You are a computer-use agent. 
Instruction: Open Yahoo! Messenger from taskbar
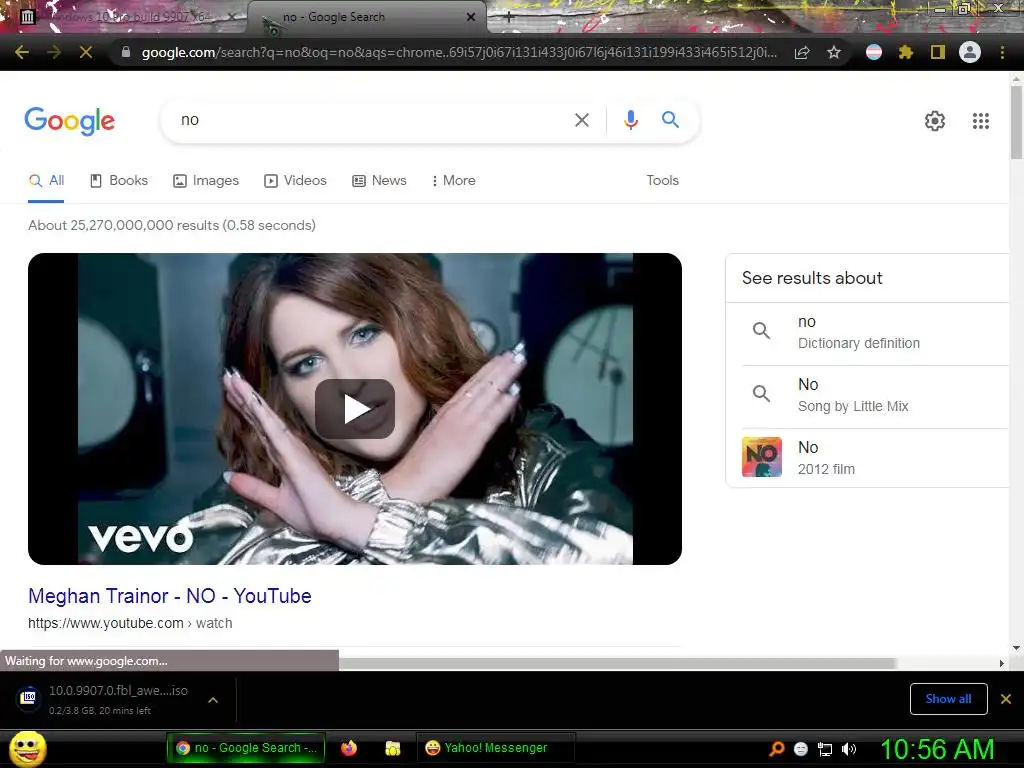(x=496, y=748)
